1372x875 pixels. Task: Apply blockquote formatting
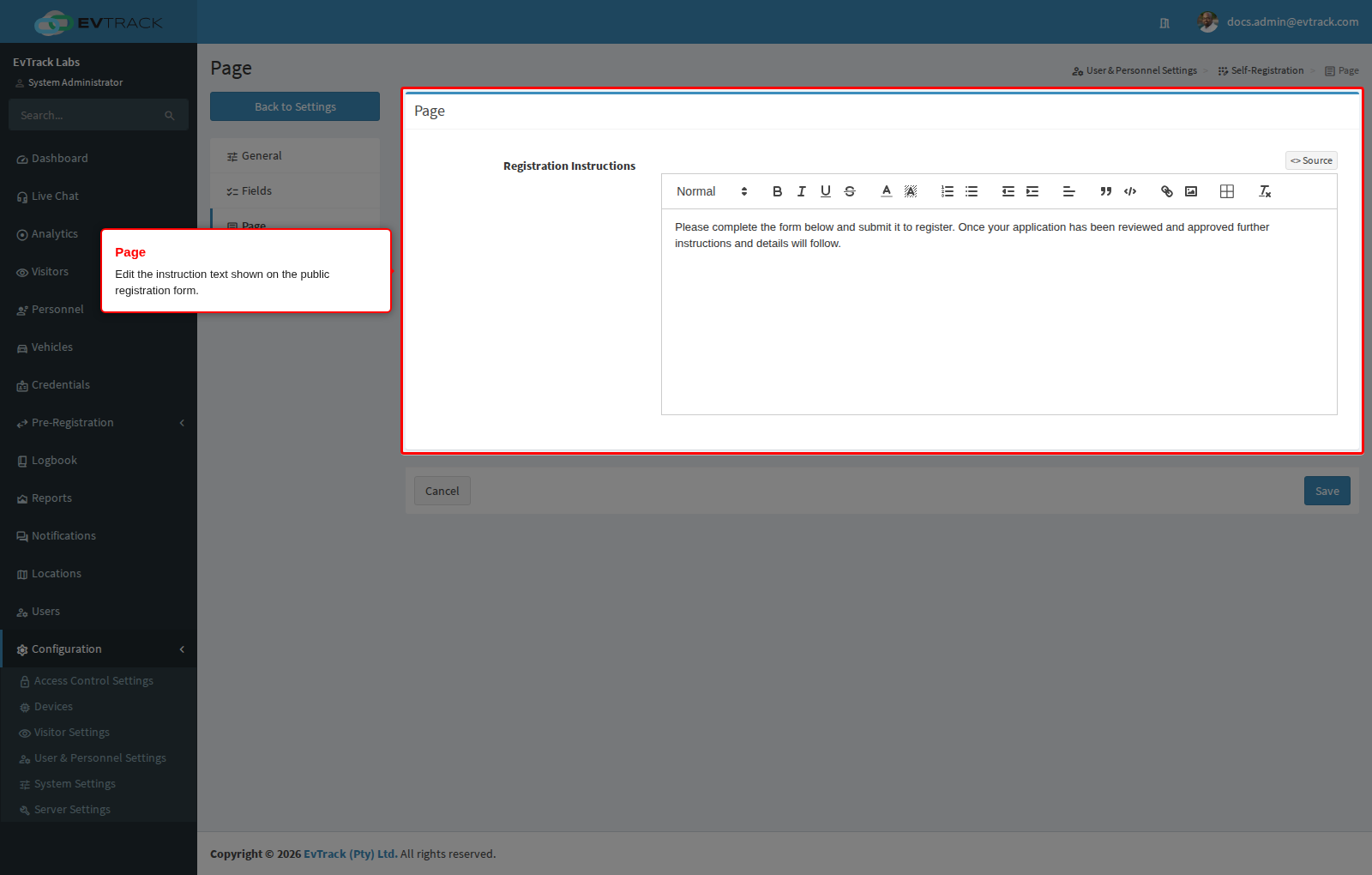pyautogui.click(x=1105, y=191)
